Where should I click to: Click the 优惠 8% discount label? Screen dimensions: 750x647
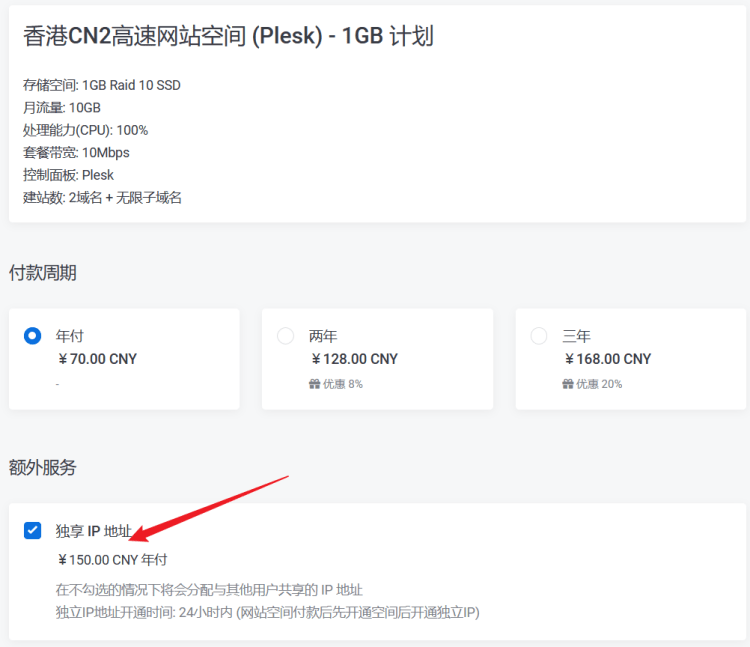pyautogui.click(x=342, y=384)
